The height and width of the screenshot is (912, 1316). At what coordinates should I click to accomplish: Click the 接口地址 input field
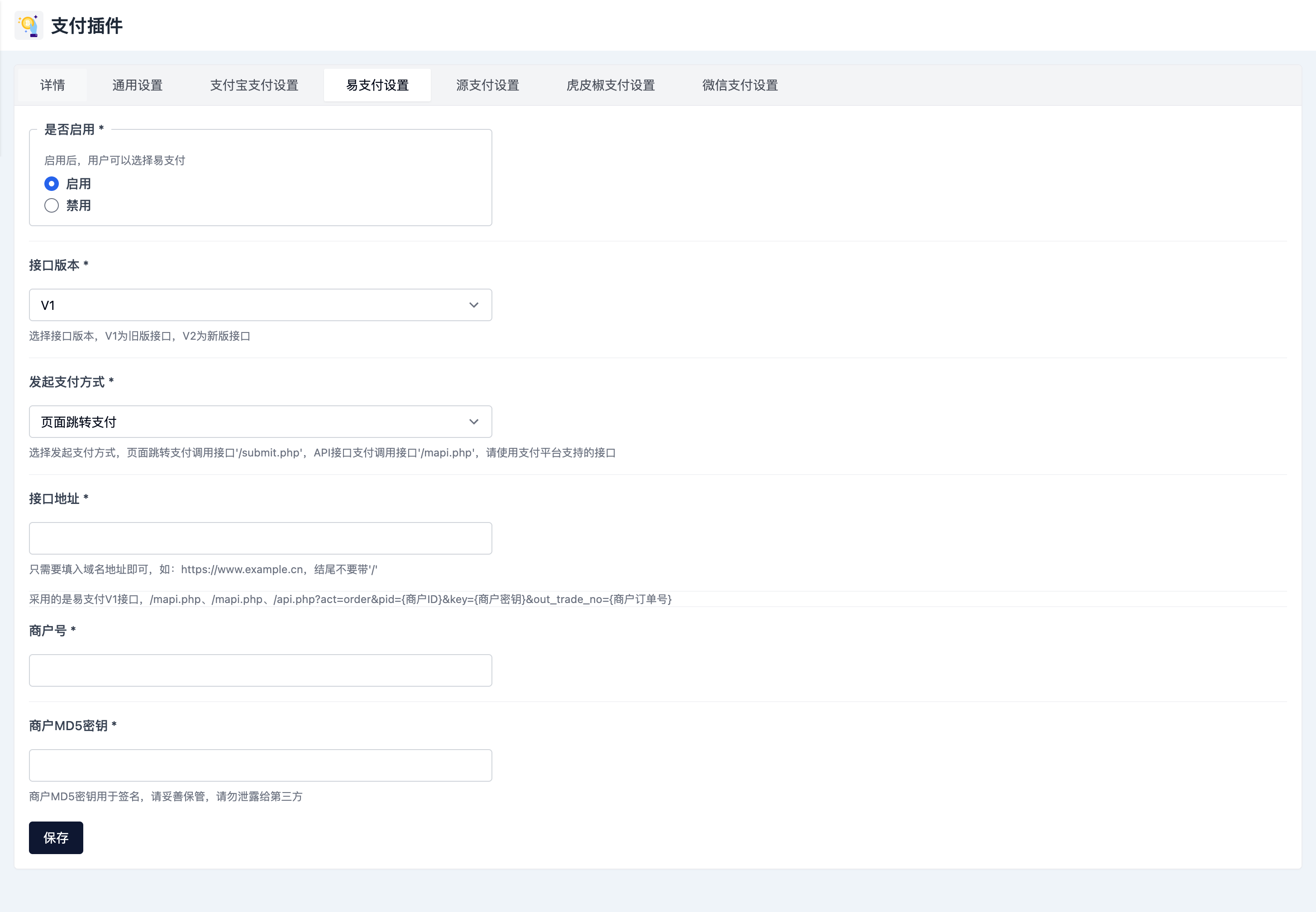[260, 538]
